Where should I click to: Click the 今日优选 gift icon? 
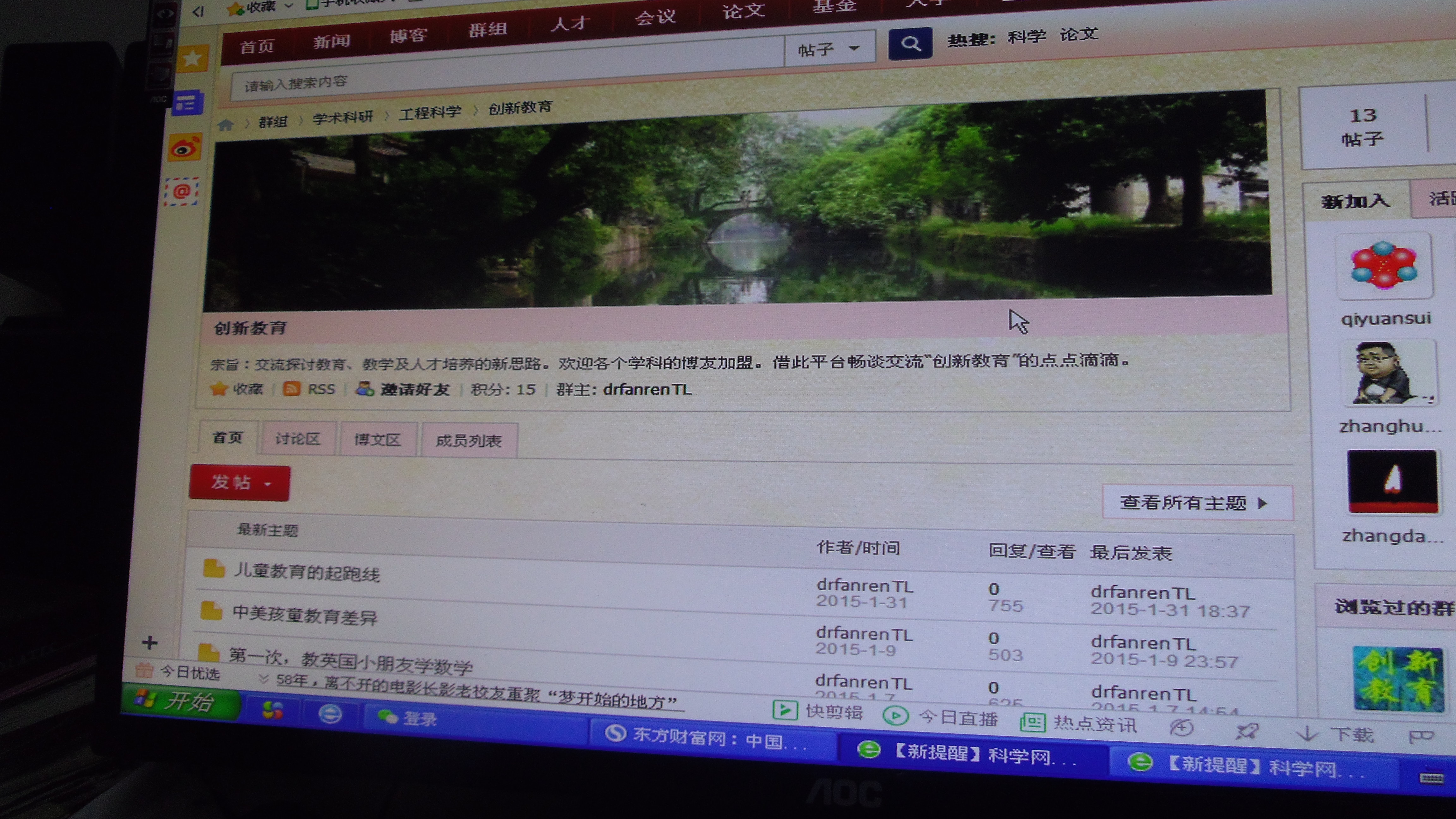click(143, 670)
